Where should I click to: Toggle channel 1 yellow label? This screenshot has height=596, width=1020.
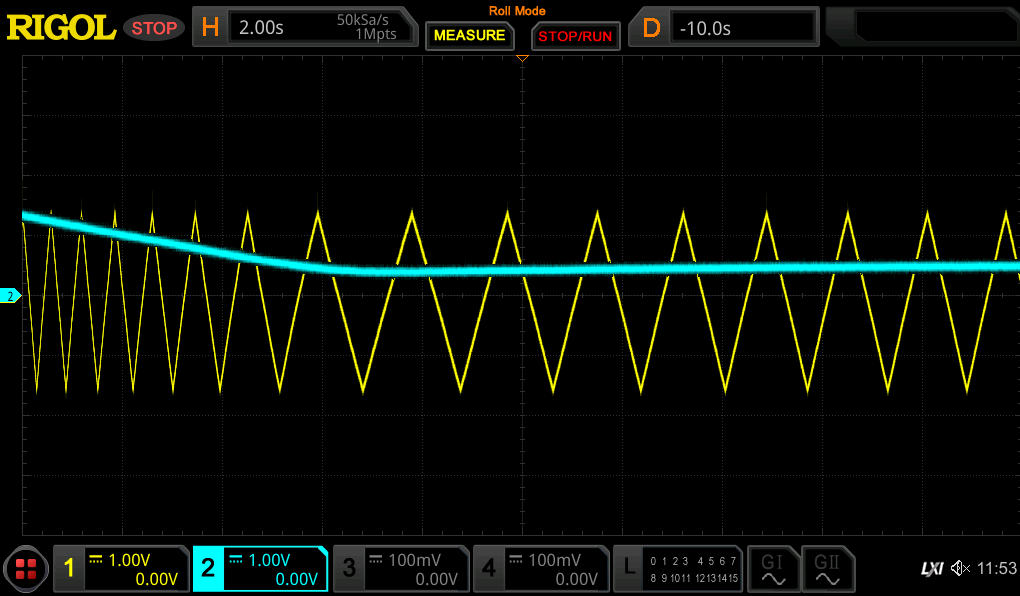coord(69,568)
